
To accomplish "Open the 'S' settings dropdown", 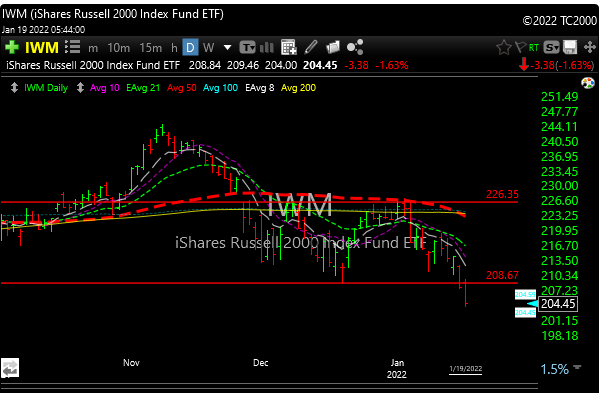I will pos(551,48).
